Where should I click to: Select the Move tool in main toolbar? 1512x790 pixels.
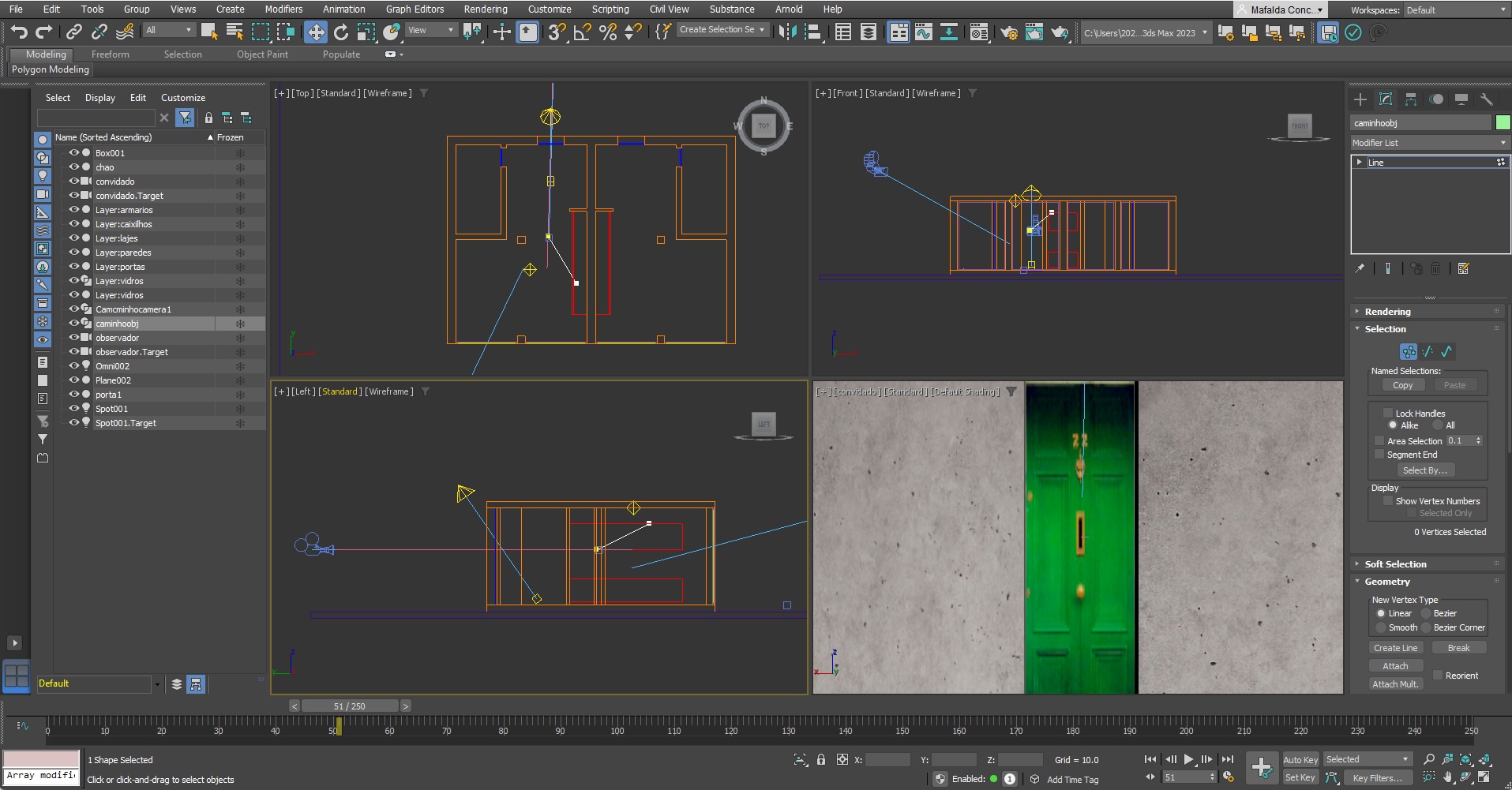316,32
